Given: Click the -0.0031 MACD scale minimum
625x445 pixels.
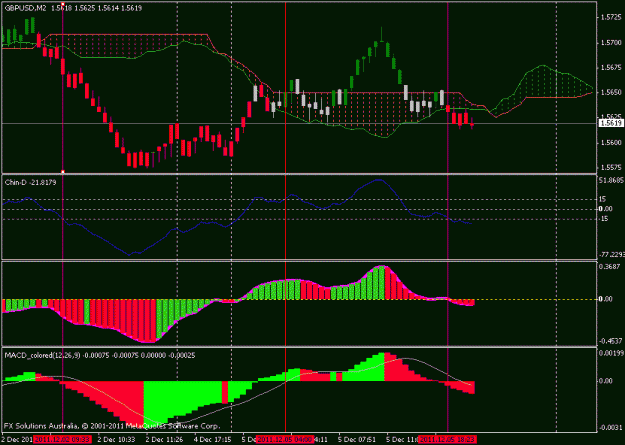Looking at the screenshot, I should tap(610, 427).
